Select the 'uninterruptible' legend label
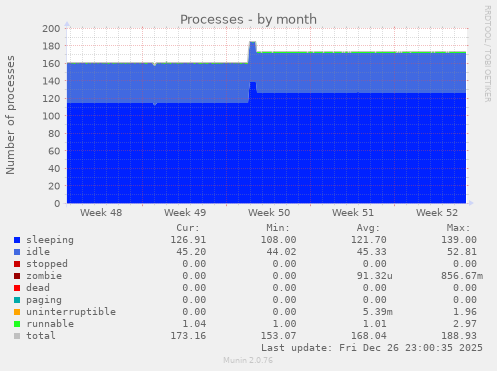 (x=71, y=312)
